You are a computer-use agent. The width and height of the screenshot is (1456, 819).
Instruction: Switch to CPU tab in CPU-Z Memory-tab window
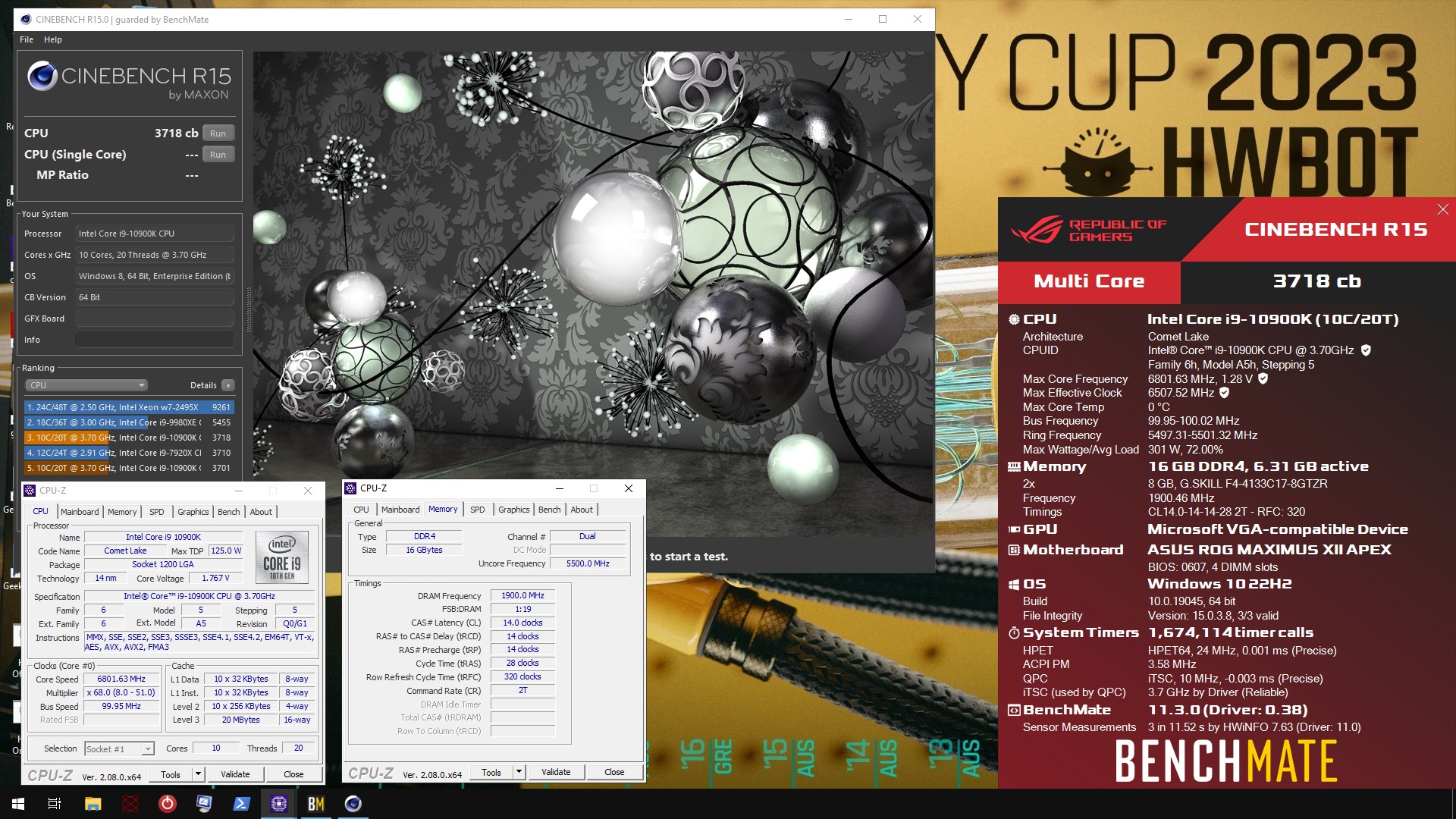click(x=362, y=510)
